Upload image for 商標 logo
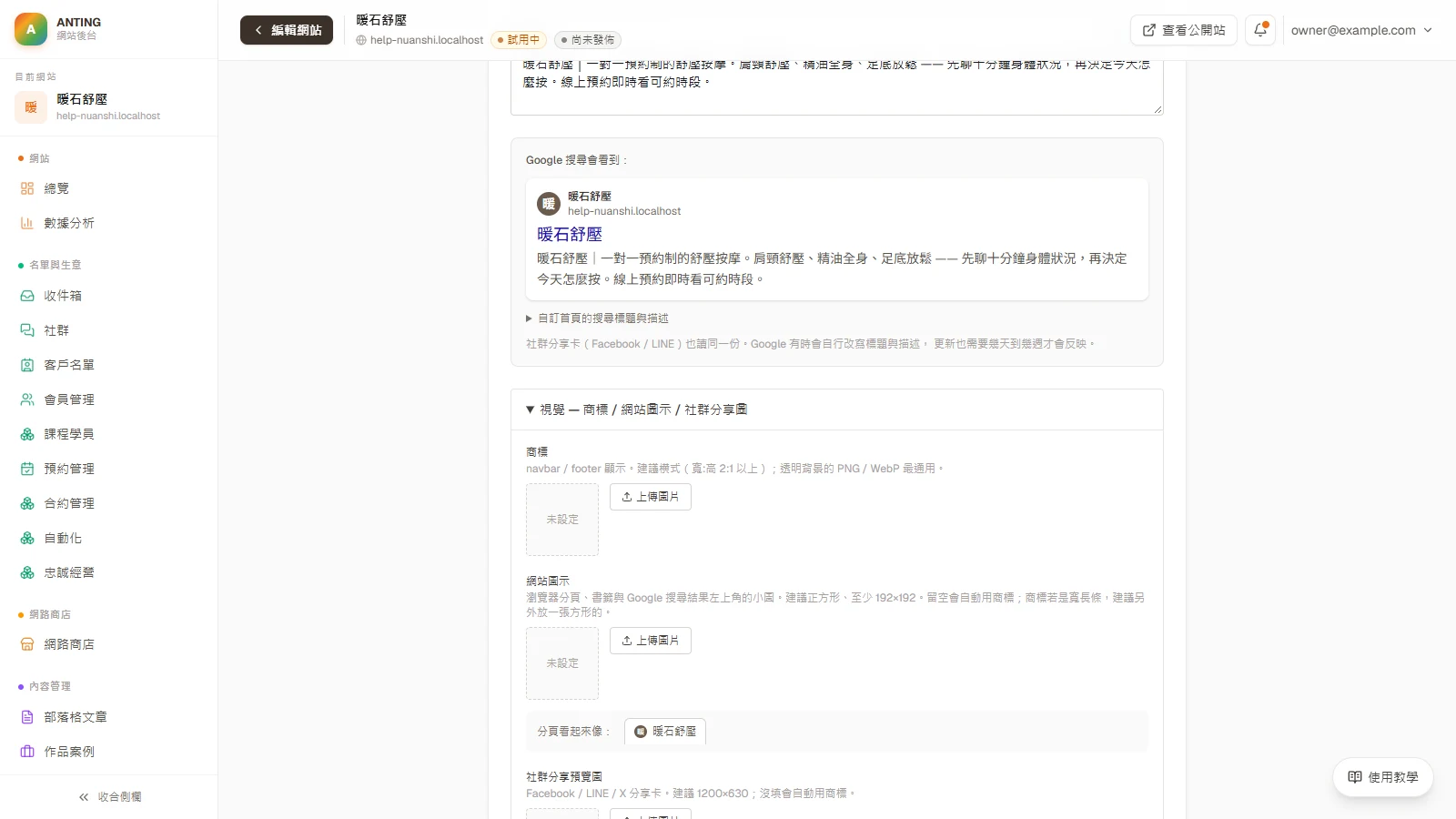This screenshot has height=819, width=1456. [x=651, y=497]
